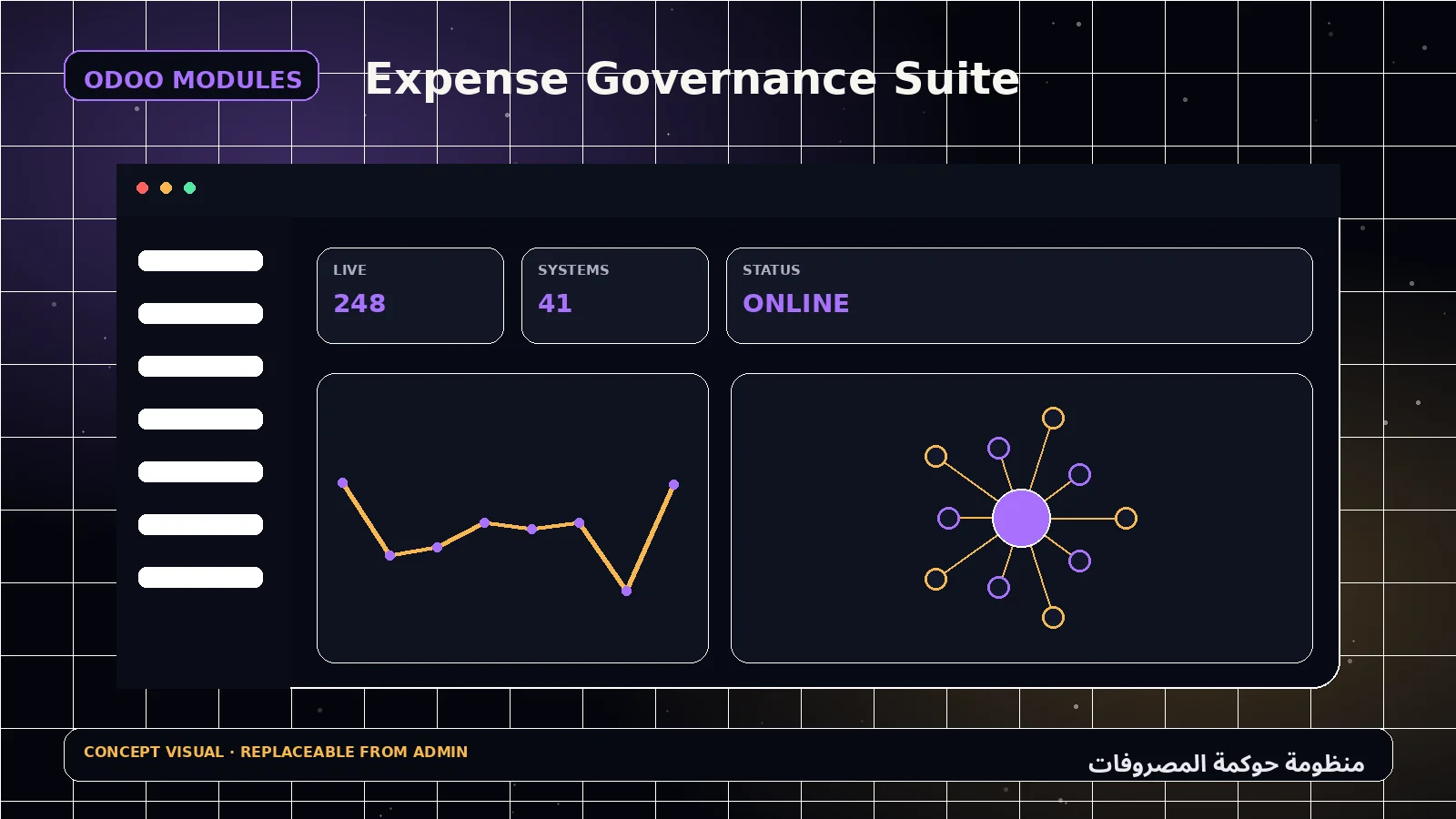Select the first sidebar menu bar
This screenshot has height=819, width=1456.
200,261
